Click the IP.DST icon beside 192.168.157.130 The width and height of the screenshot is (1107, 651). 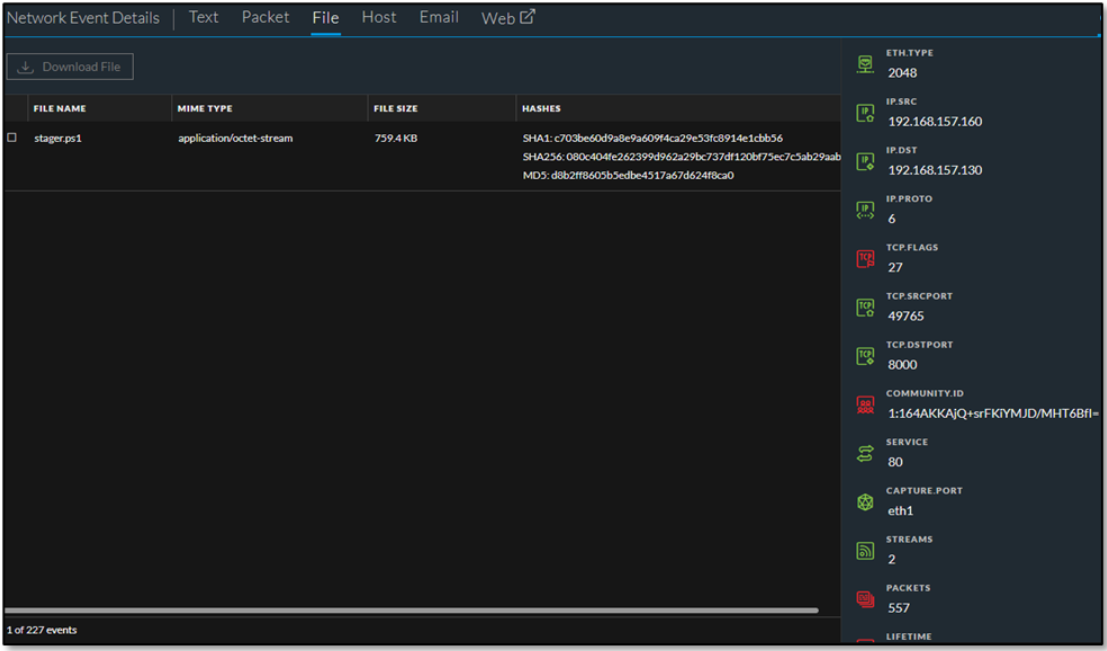click(x=865, y=161)
